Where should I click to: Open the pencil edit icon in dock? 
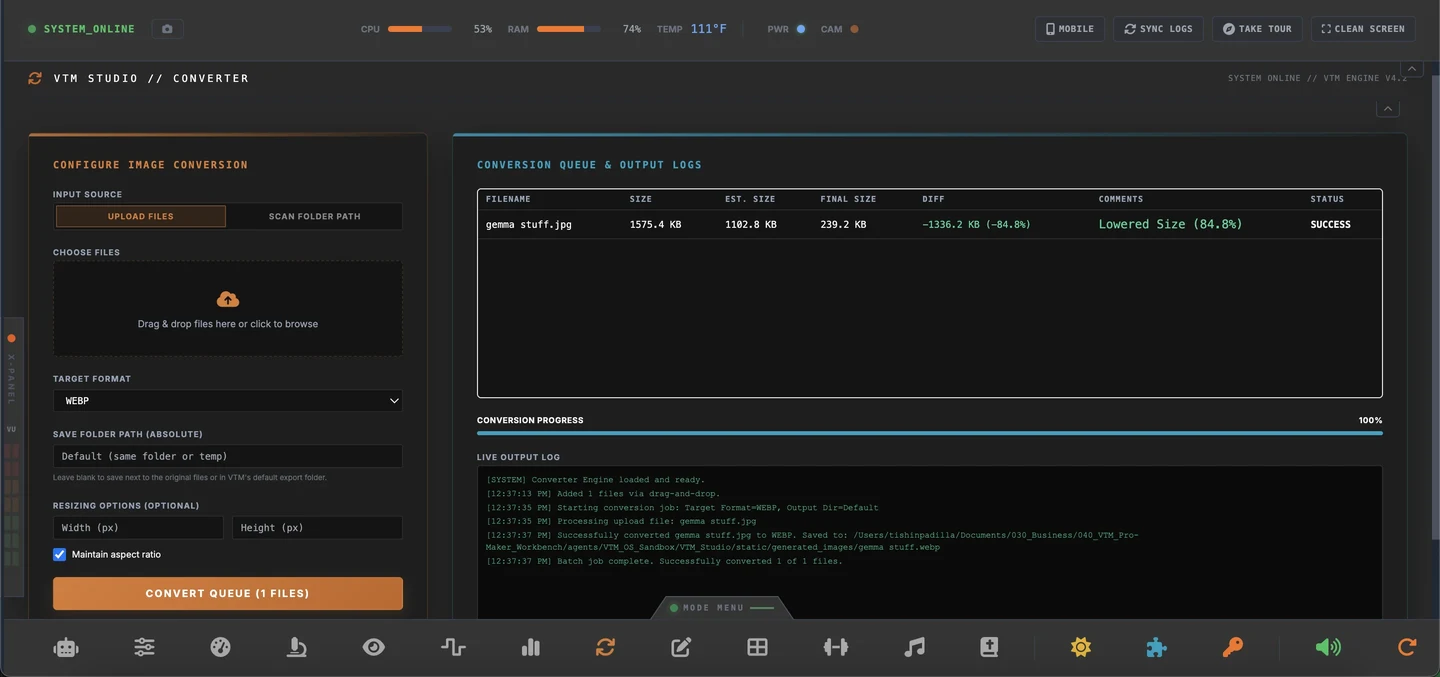pyautogui.click(x=681, y=647)
